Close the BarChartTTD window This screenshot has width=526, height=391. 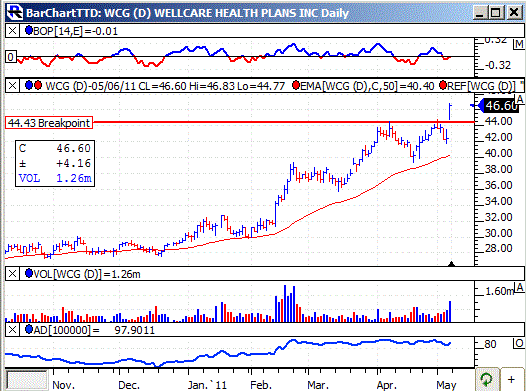(x=514, y=13)
